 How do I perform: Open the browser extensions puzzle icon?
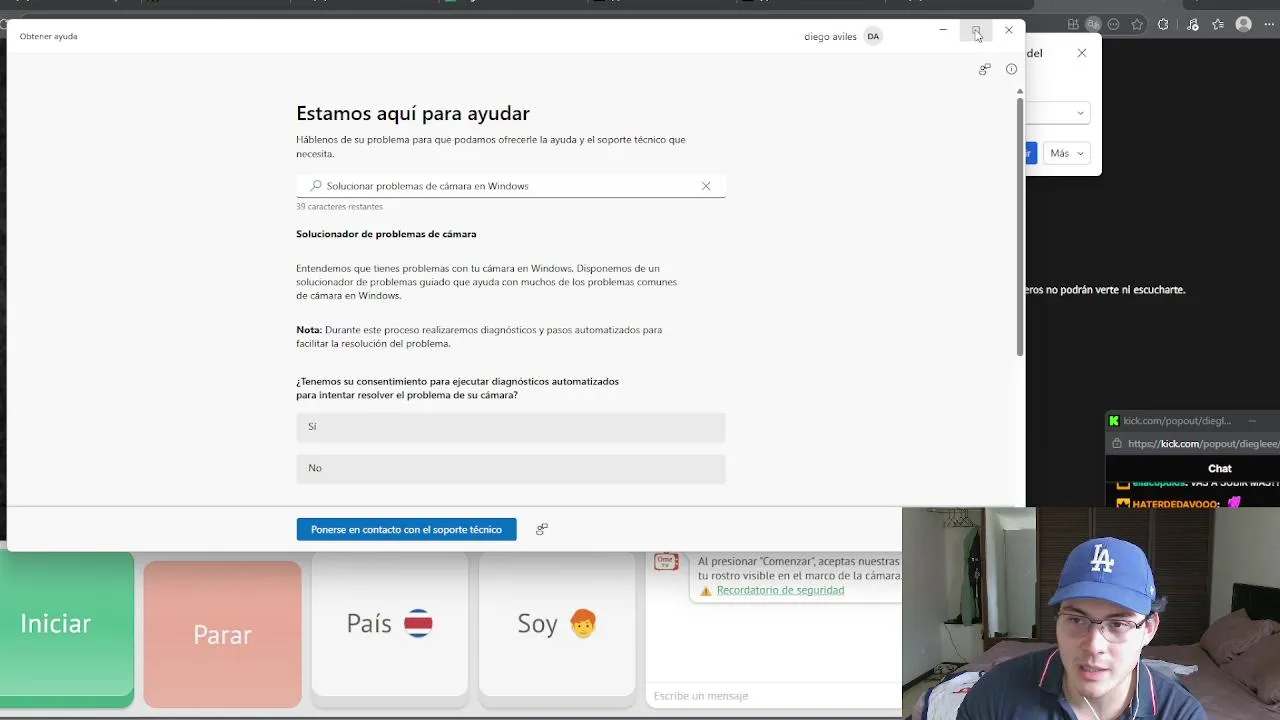1163,24
